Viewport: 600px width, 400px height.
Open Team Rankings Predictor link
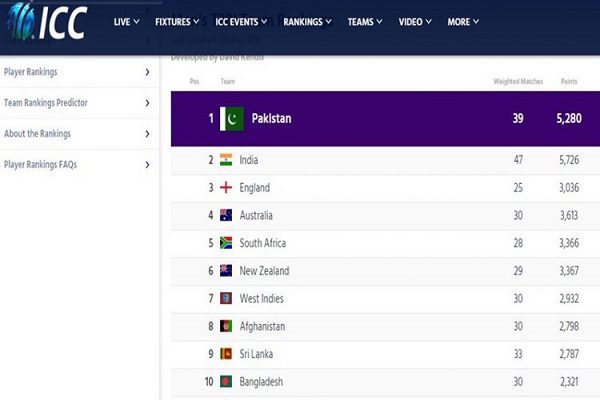pyautogui.click(x=79, y=103)
